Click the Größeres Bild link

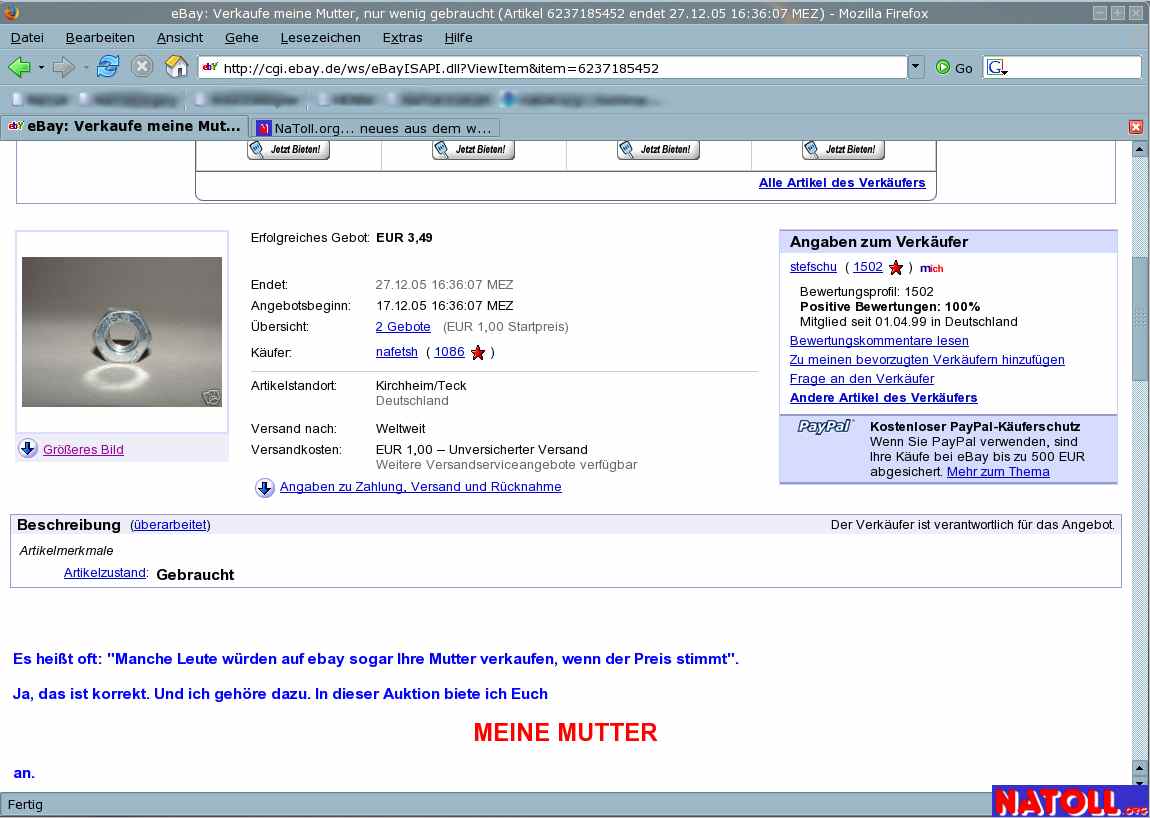point(84,450)
